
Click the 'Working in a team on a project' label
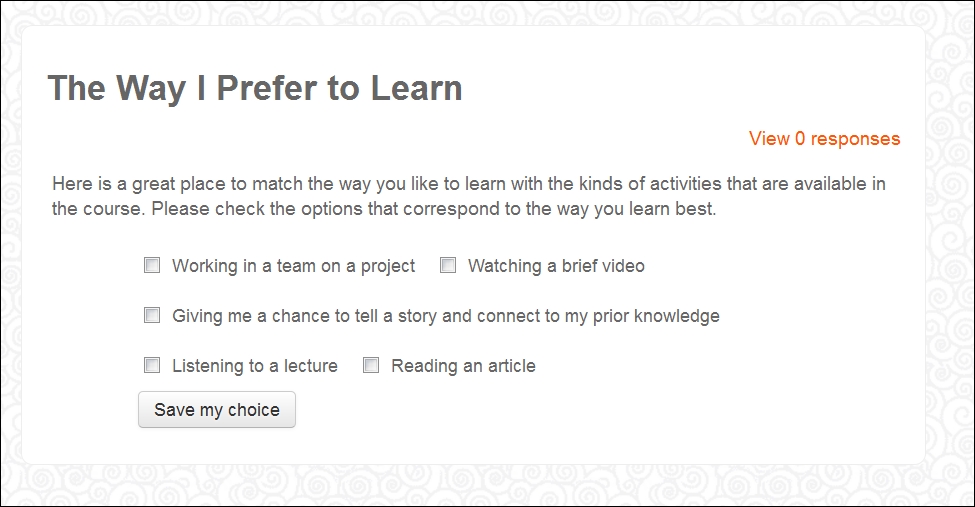pos(293,266)
